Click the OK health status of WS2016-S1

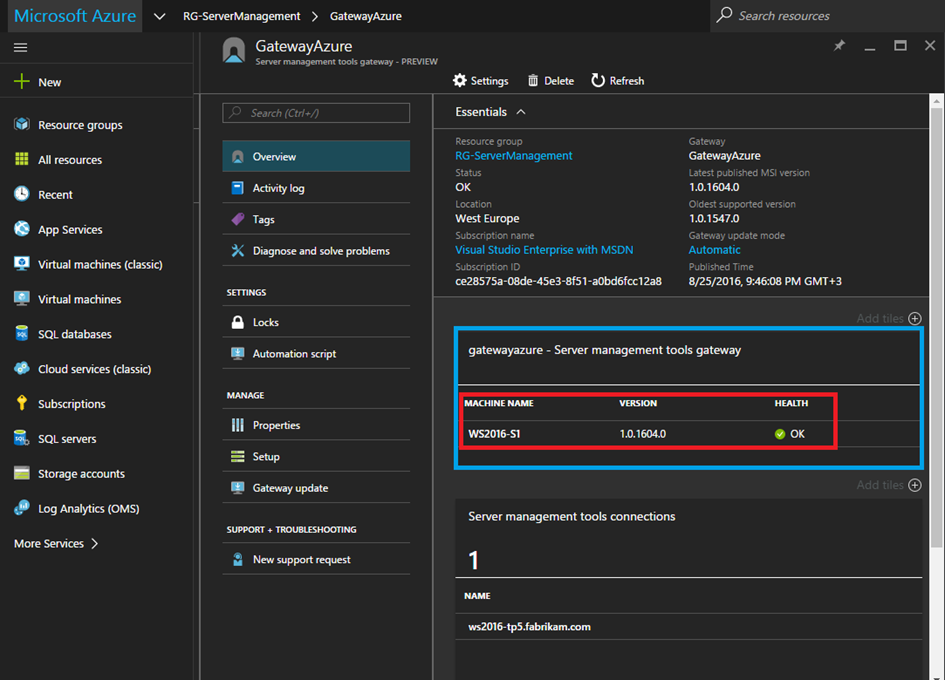[790, 433]
